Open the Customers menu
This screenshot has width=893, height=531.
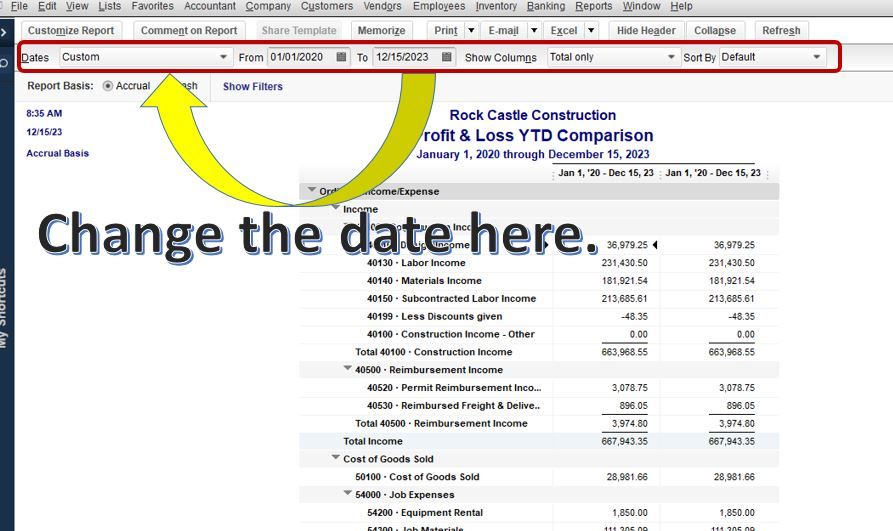327,6
